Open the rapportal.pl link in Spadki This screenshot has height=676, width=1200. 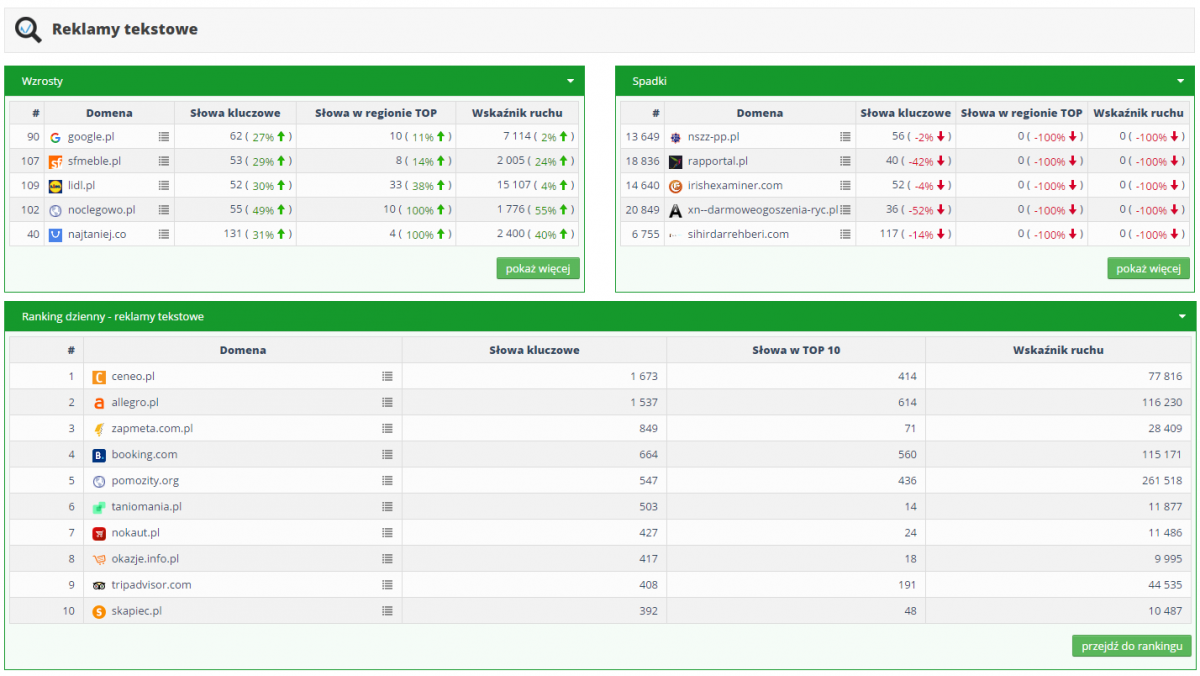tap(718, 161)
